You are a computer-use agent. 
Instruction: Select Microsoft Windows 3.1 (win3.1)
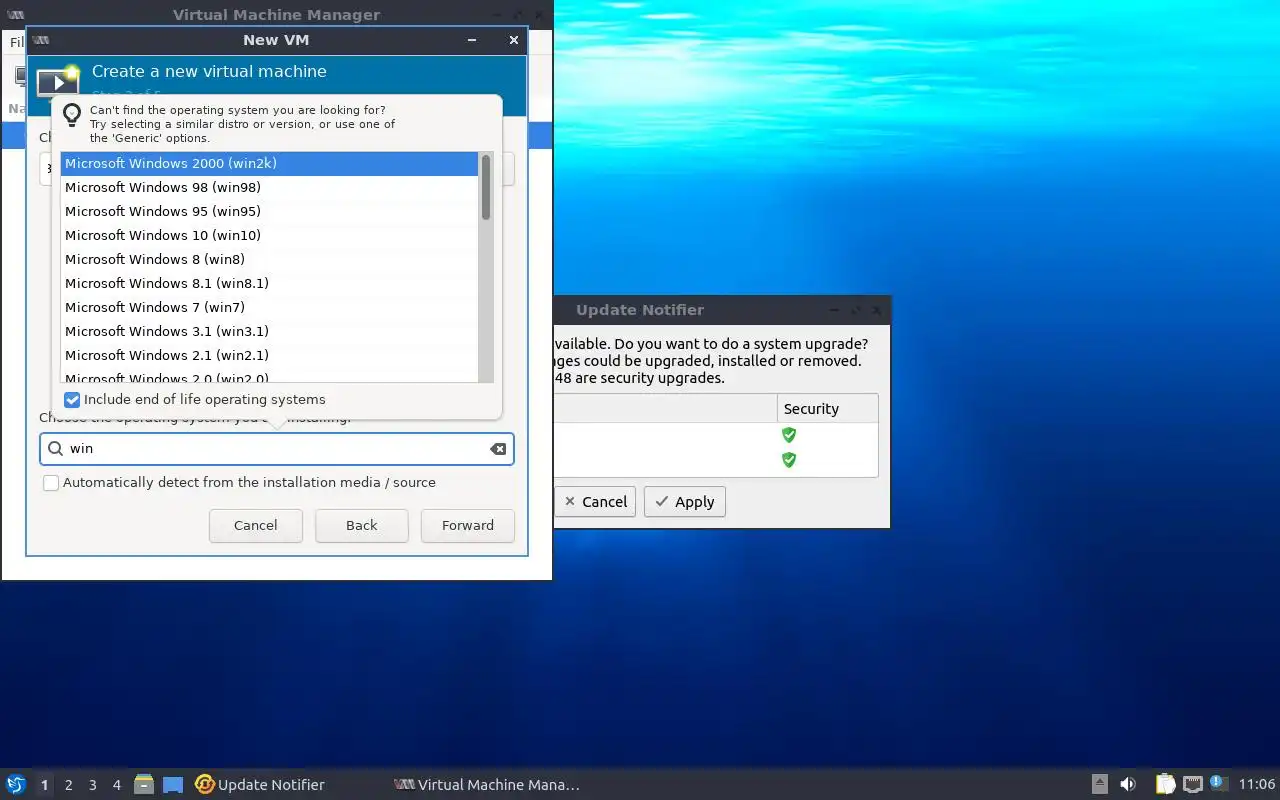[269, 331]
